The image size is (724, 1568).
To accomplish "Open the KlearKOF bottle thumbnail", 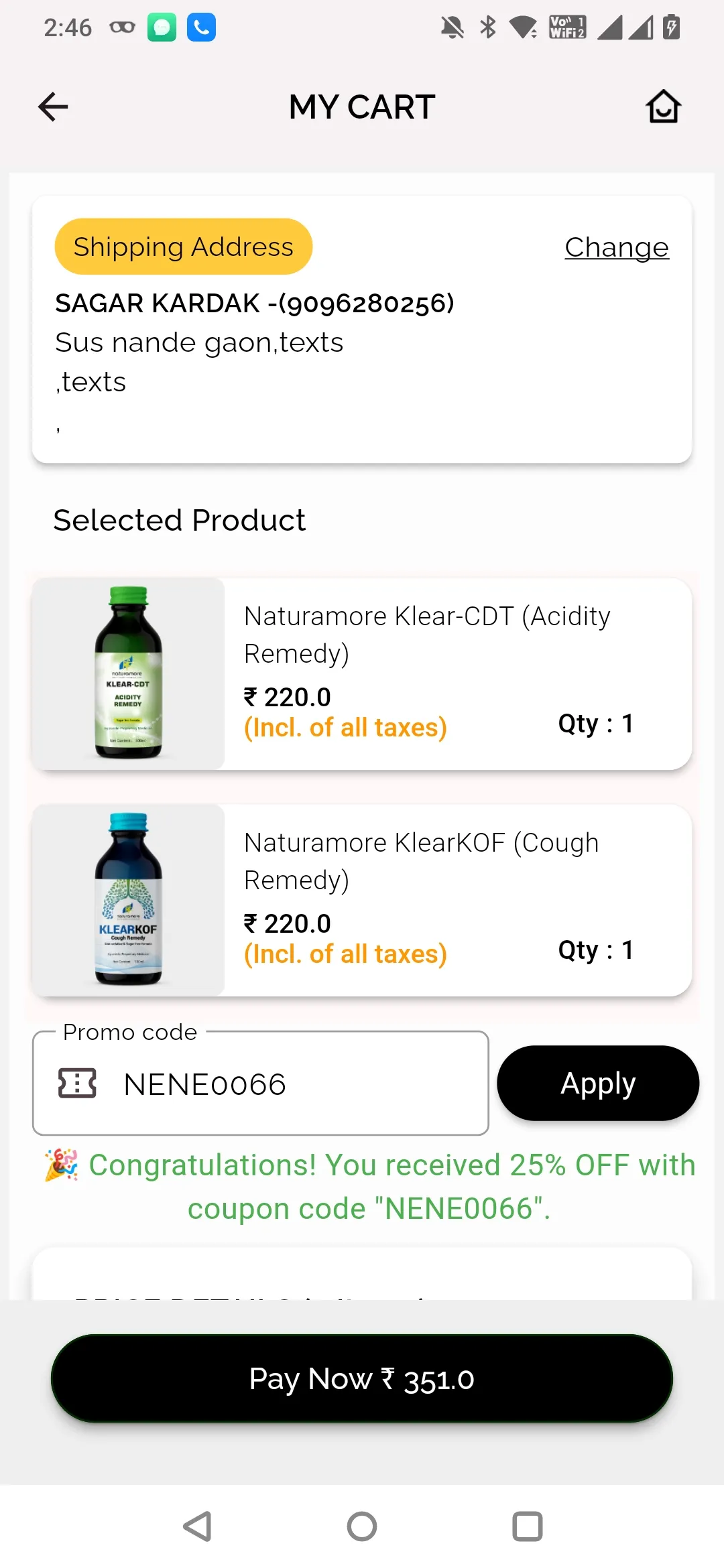I will 128,900.
